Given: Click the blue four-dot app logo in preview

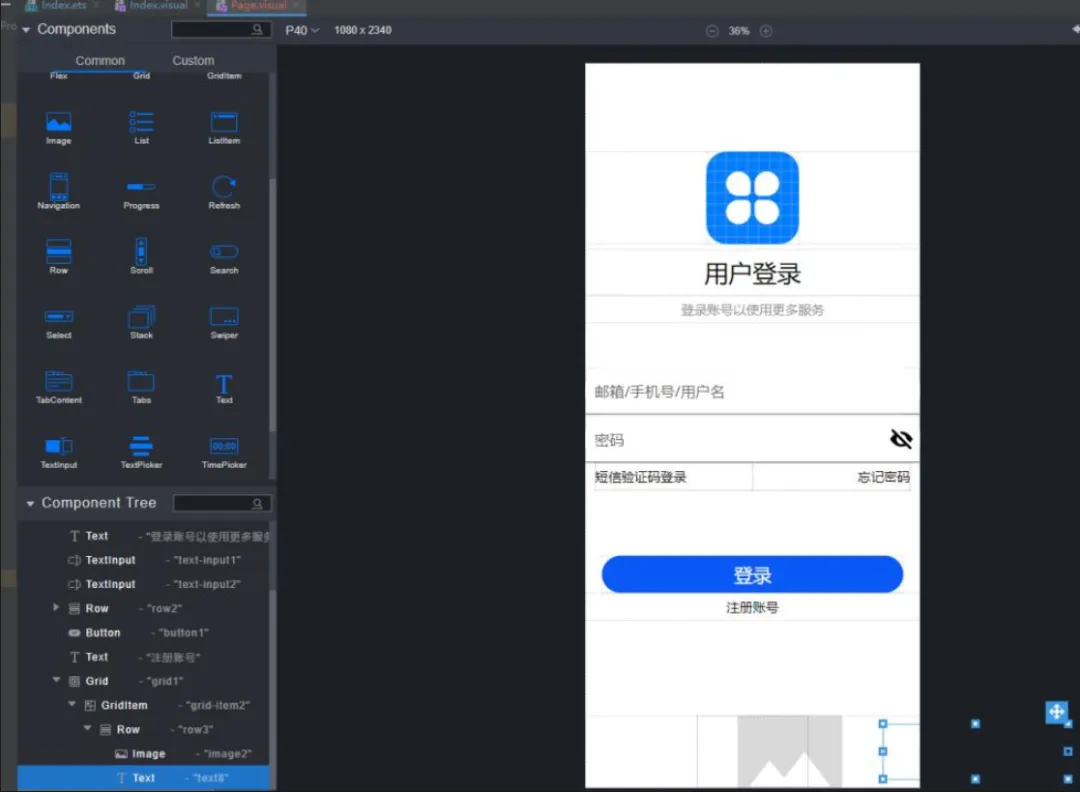Looking at the screenshot, I should (x=752, y=198).
